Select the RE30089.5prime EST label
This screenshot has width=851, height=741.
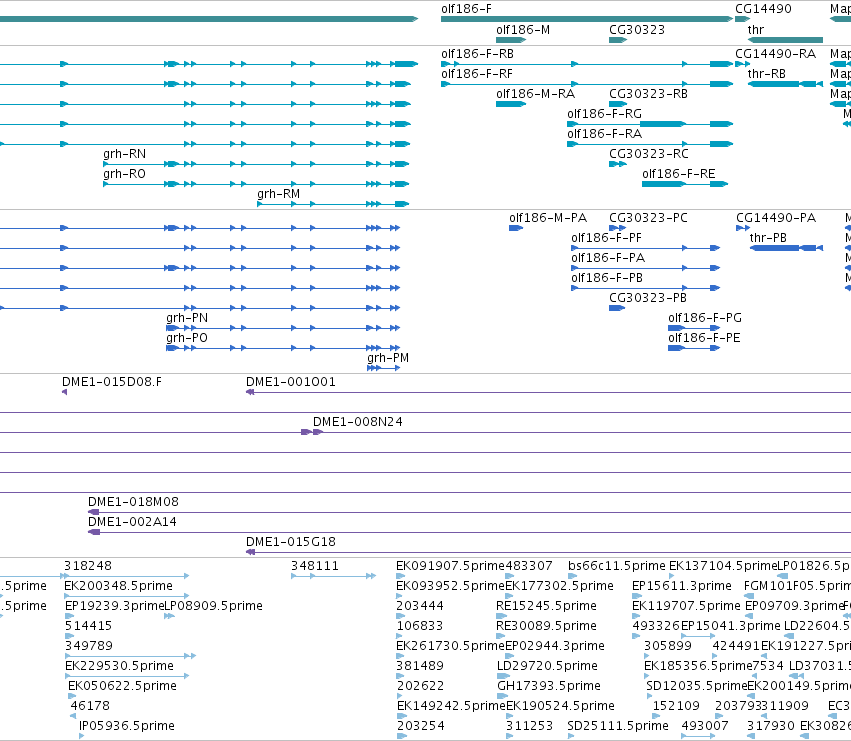(547, 626)
